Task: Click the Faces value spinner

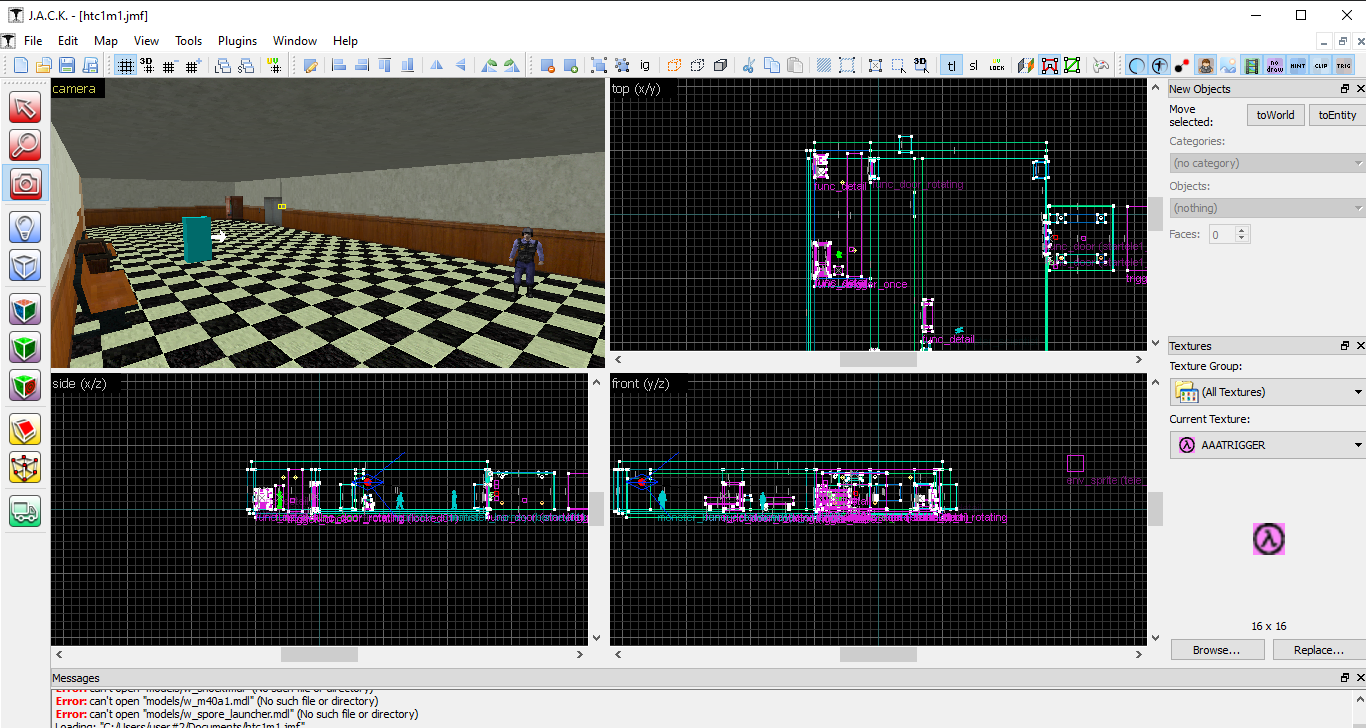Action: pos(1229,234)
